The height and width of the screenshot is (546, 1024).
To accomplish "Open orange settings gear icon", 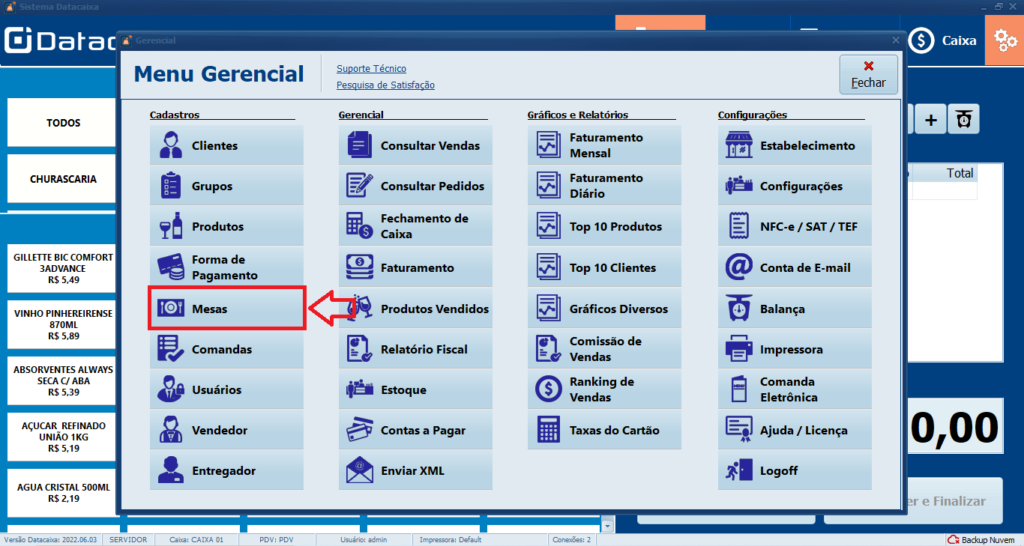I will coord(1004,41).
